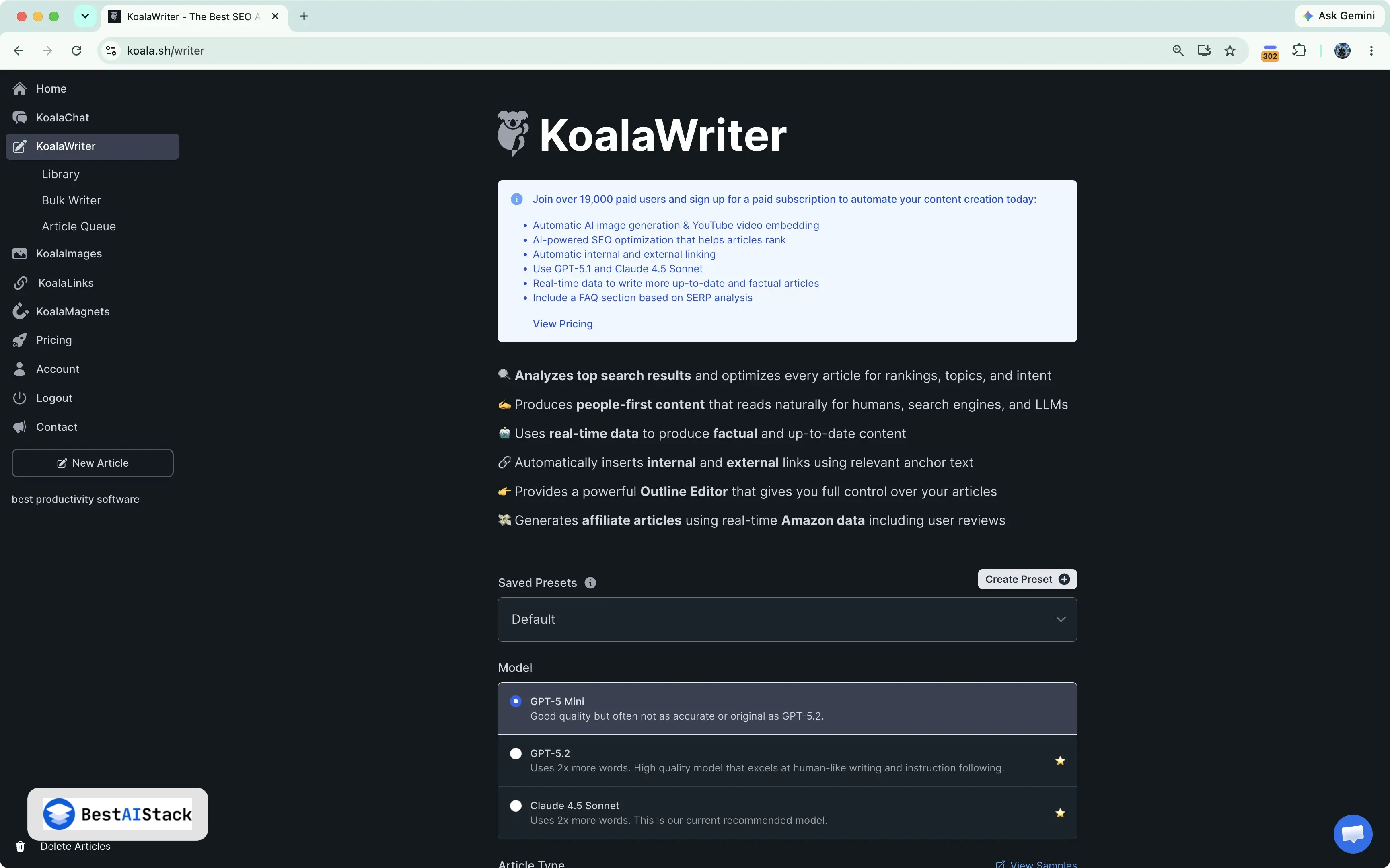
Task: Open the browser Extensions puzzle icon
Action: pos(1299,51)
